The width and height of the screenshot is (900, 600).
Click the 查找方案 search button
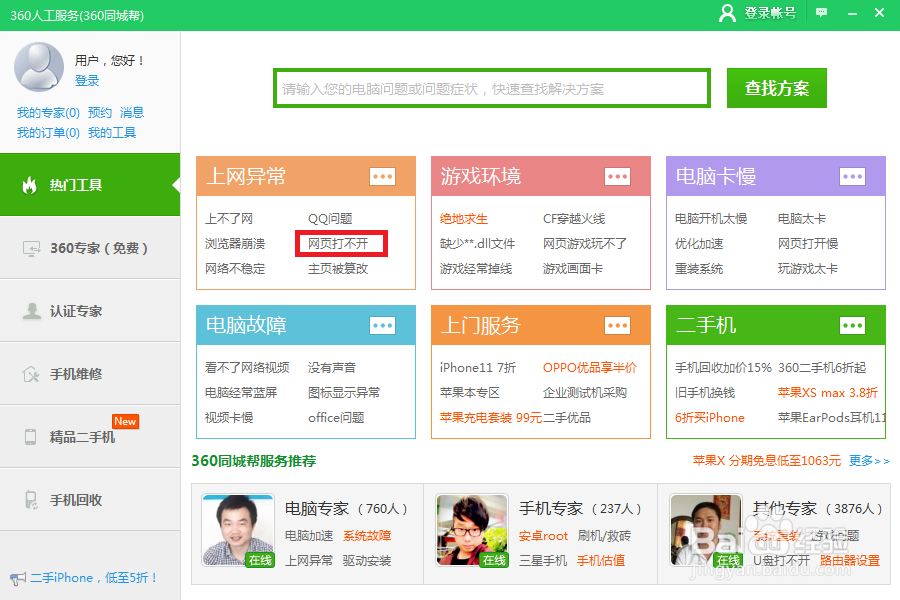[777, 88]
